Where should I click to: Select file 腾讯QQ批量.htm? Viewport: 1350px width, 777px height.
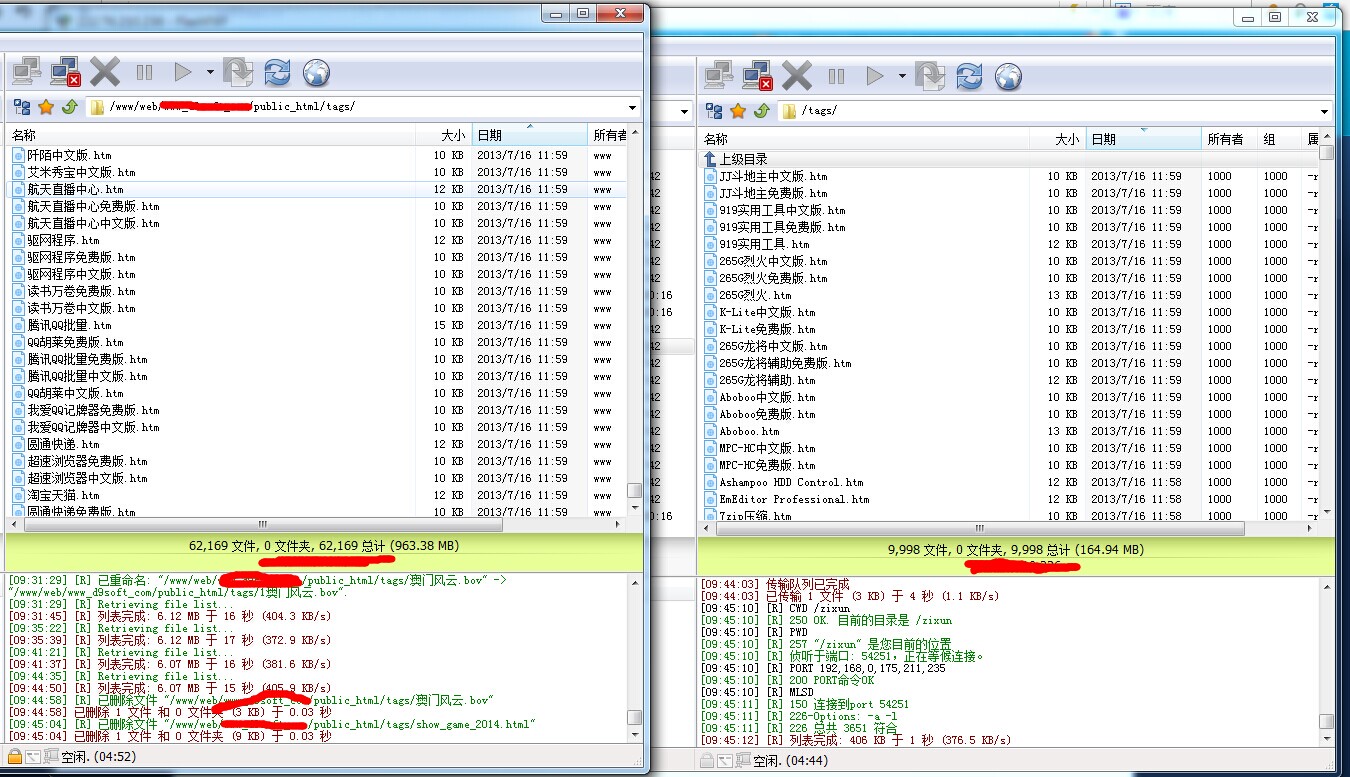coord(317,325)
